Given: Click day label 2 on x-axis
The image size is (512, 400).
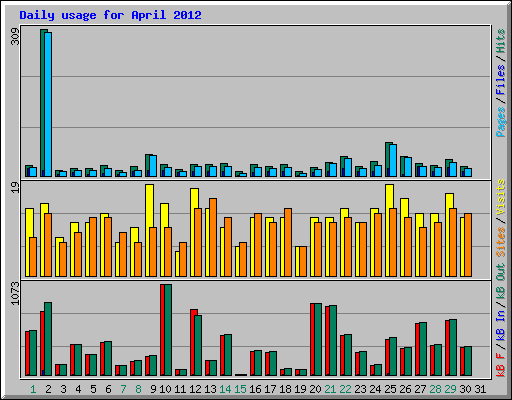Looking at the screenshot, I should tap(48, 389).
